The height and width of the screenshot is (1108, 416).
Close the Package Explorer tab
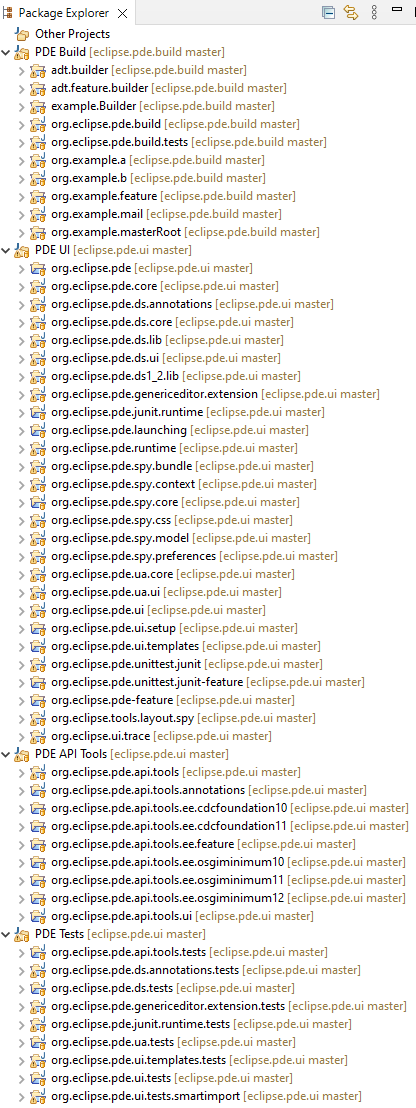point(122,13)
